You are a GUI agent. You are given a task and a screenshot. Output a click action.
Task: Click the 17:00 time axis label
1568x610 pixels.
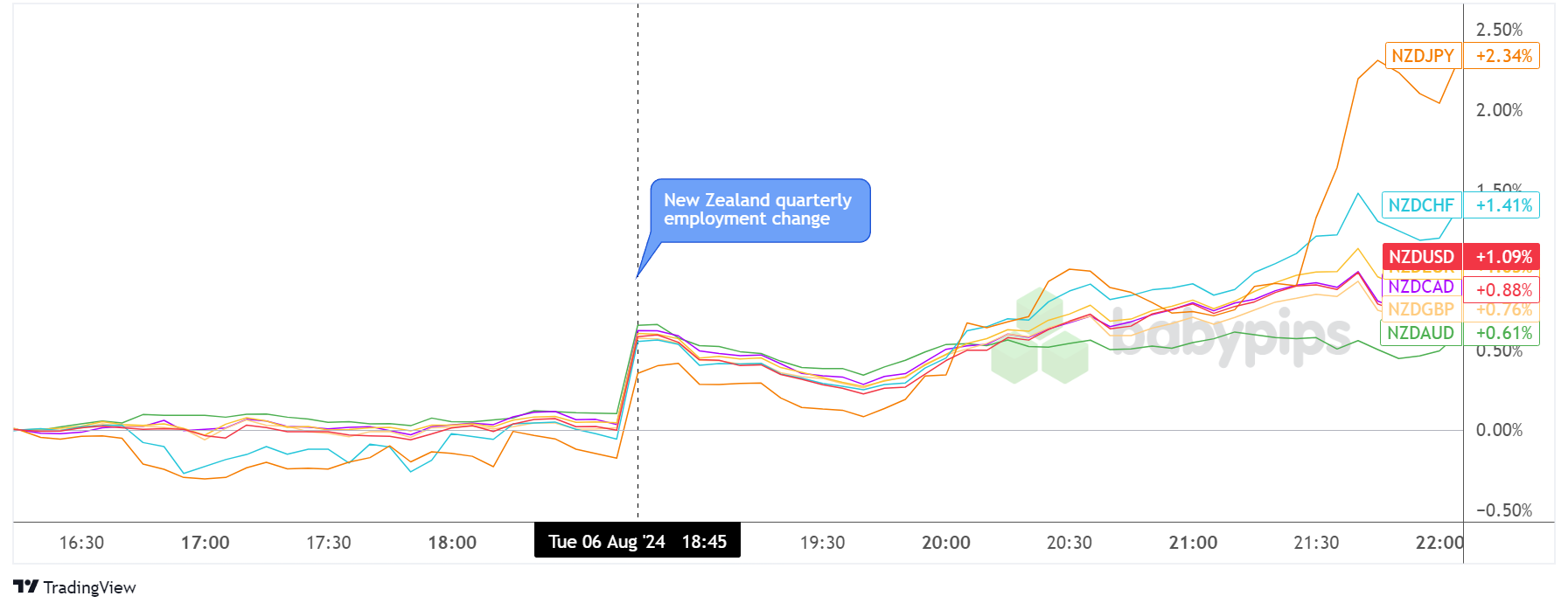coord(205,543)
